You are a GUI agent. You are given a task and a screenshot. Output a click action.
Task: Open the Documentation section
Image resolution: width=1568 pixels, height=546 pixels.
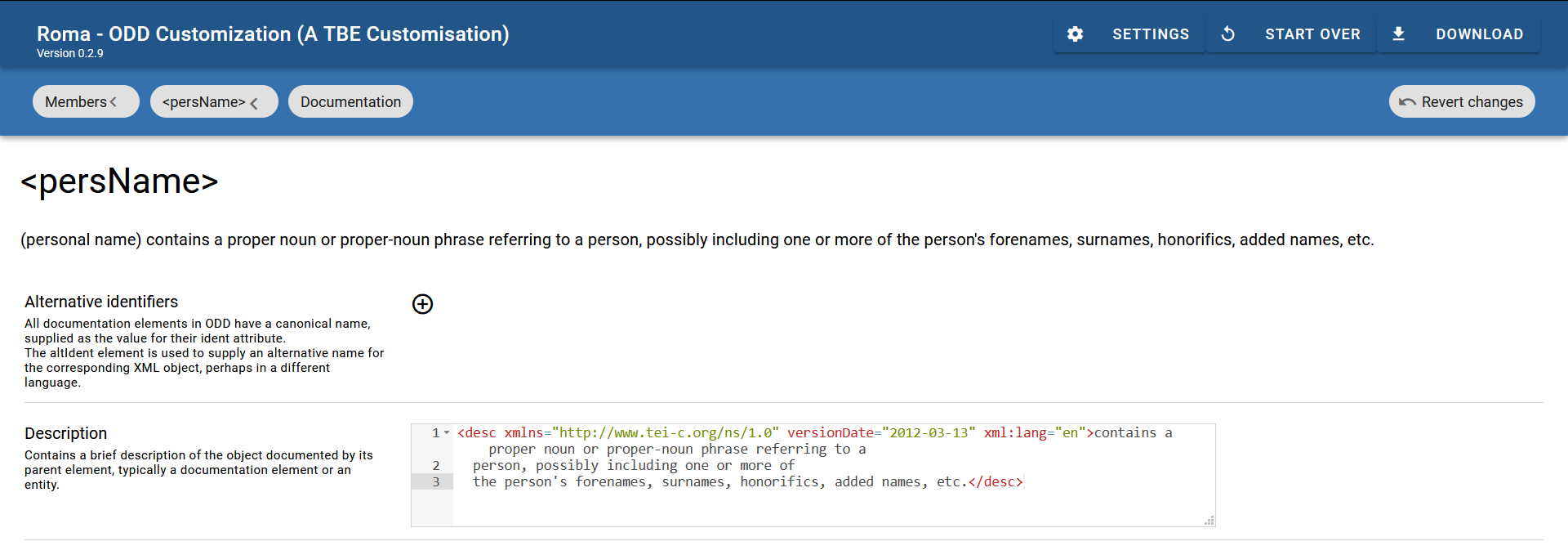(350, 102)
